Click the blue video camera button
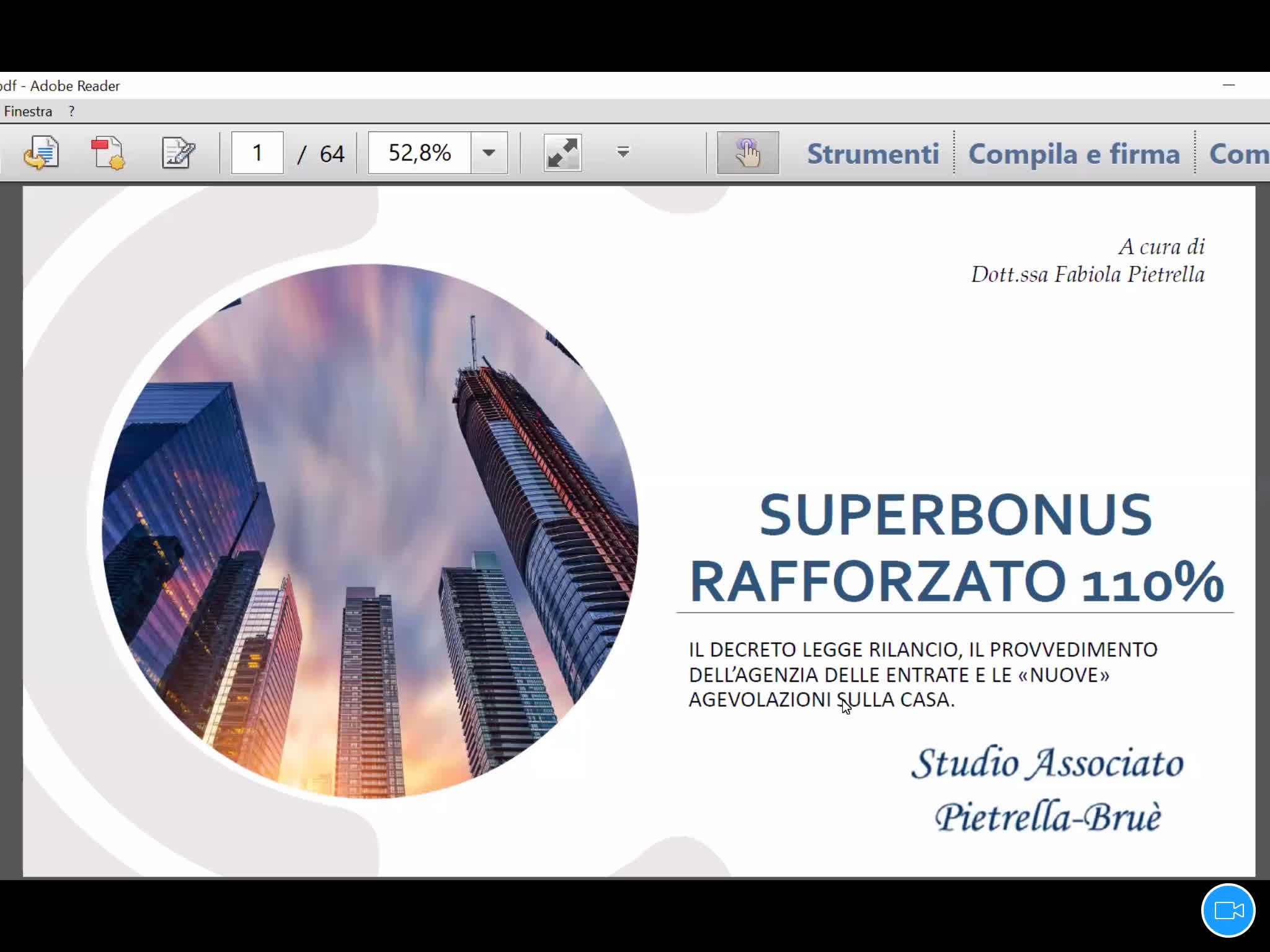The height and width of the screenshot is (952, 1270). pos(1228,910)
